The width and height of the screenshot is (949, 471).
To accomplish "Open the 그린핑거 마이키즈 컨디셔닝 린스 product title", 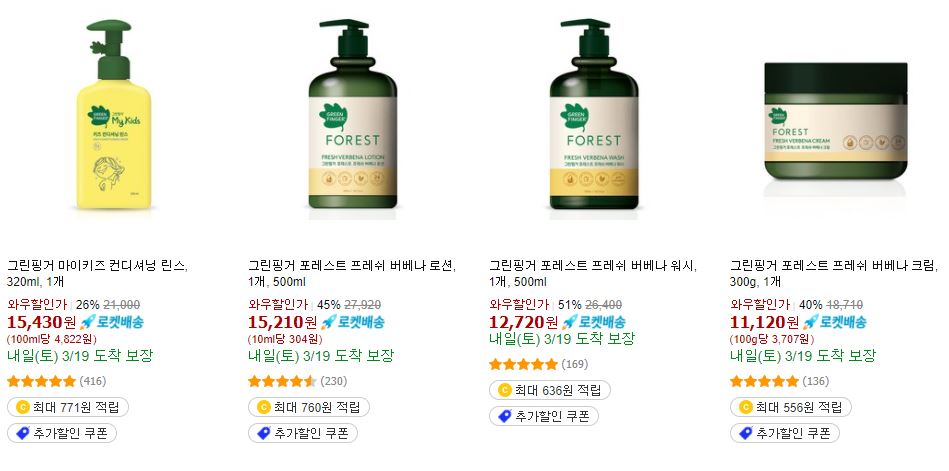I will [x=97, y=274].
